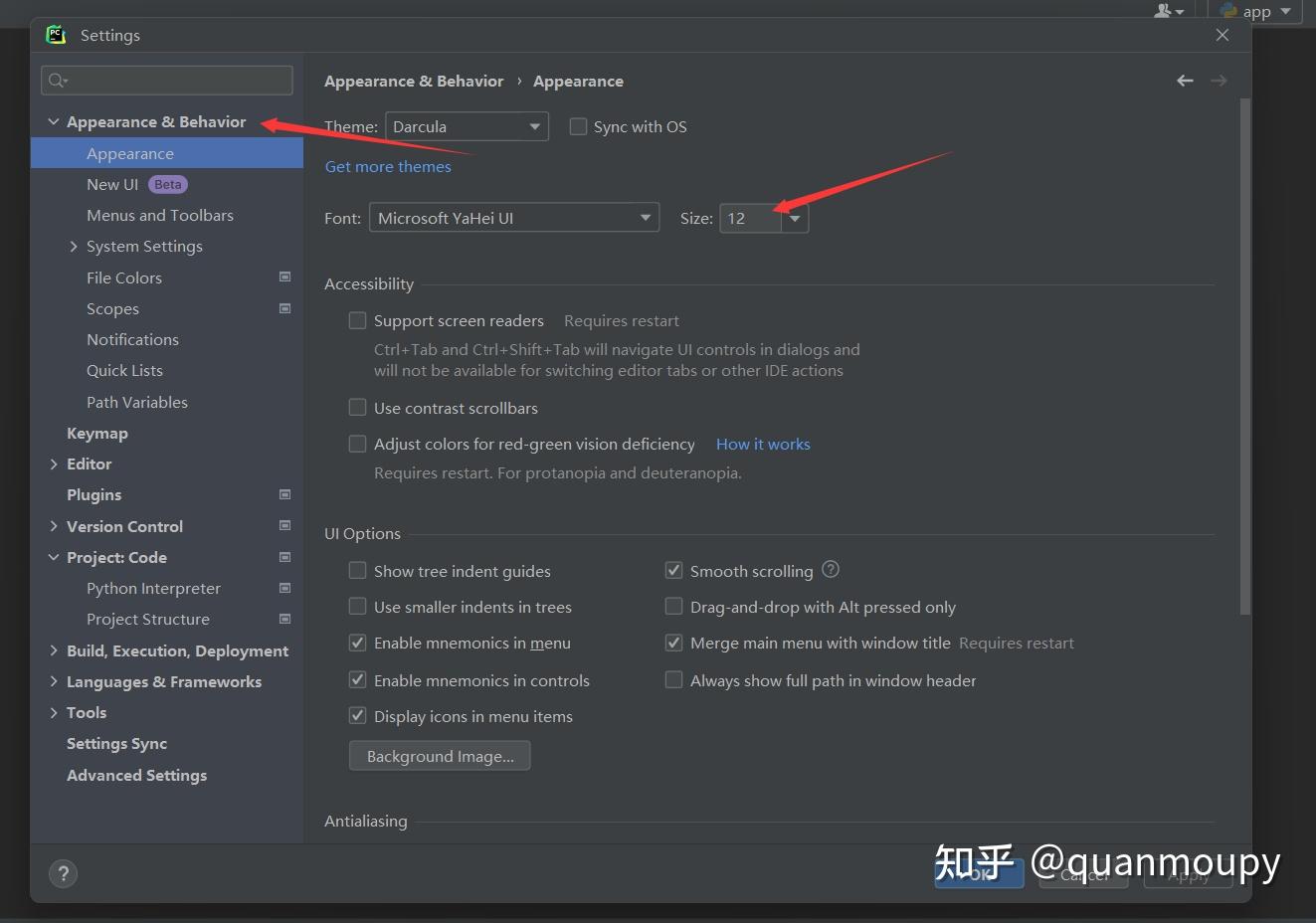Enable Support screen readers

[357, 320]
